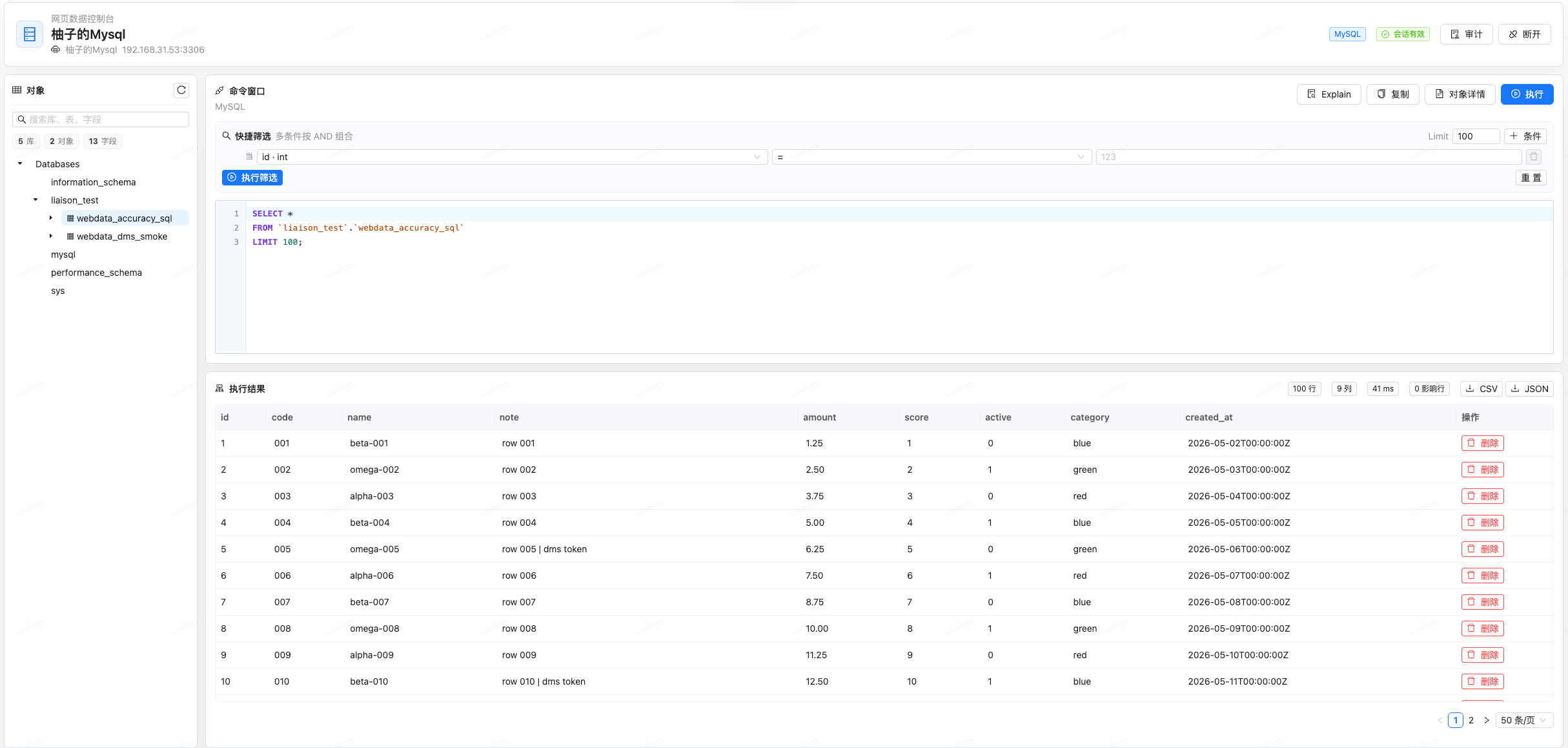The width and height of the screenshot is (1568, 748).
Task: Click 执行筛选 to apply filter
Action: tap(252, 178)
